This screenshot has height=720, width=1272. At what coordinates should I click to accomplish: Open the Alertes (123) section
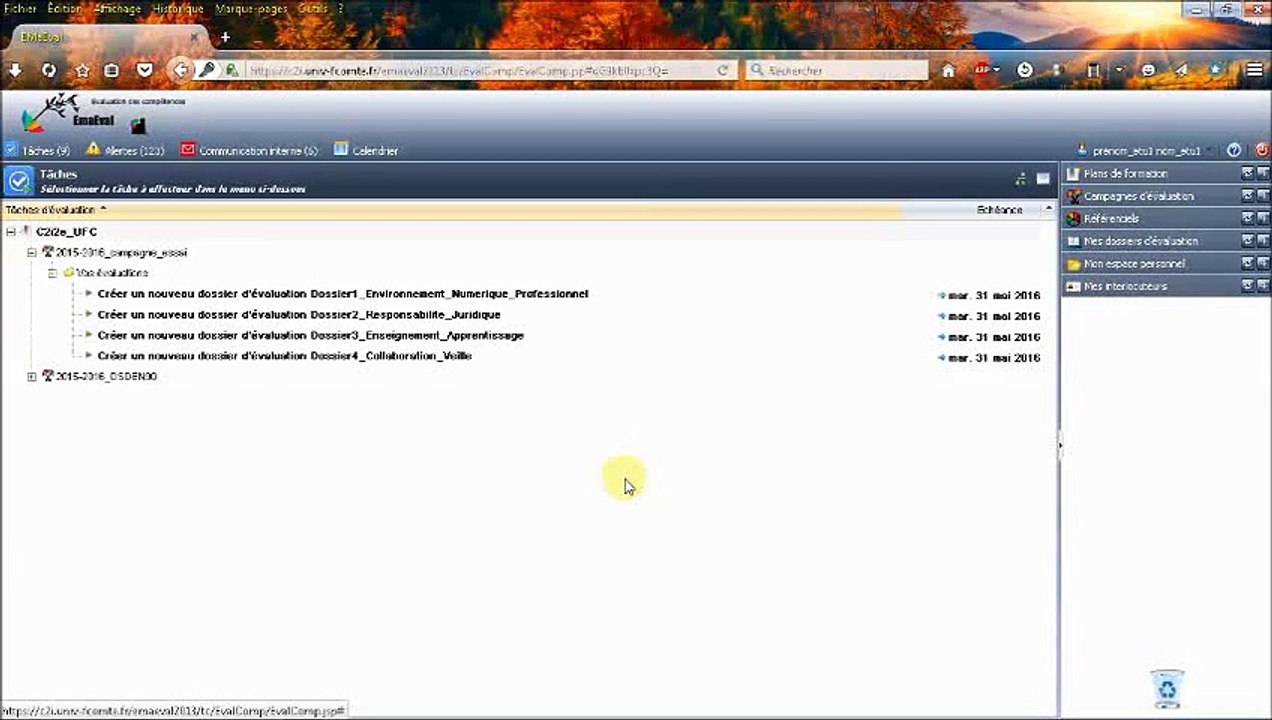[x=125, y=150]
